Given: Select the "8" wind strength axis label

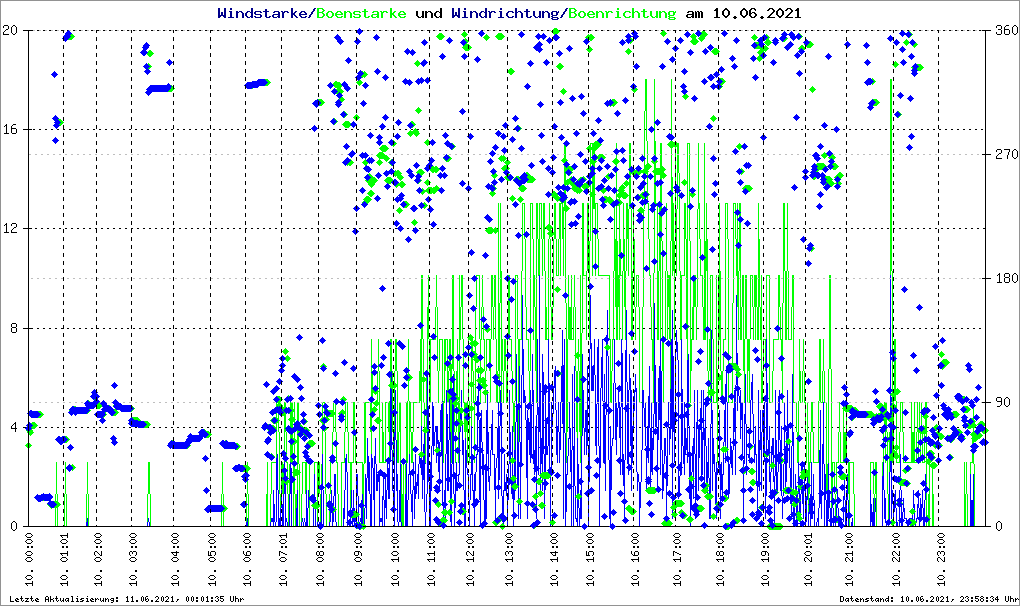Looking at the screenshot, I should pyautogui.click(x=13, y=328).
